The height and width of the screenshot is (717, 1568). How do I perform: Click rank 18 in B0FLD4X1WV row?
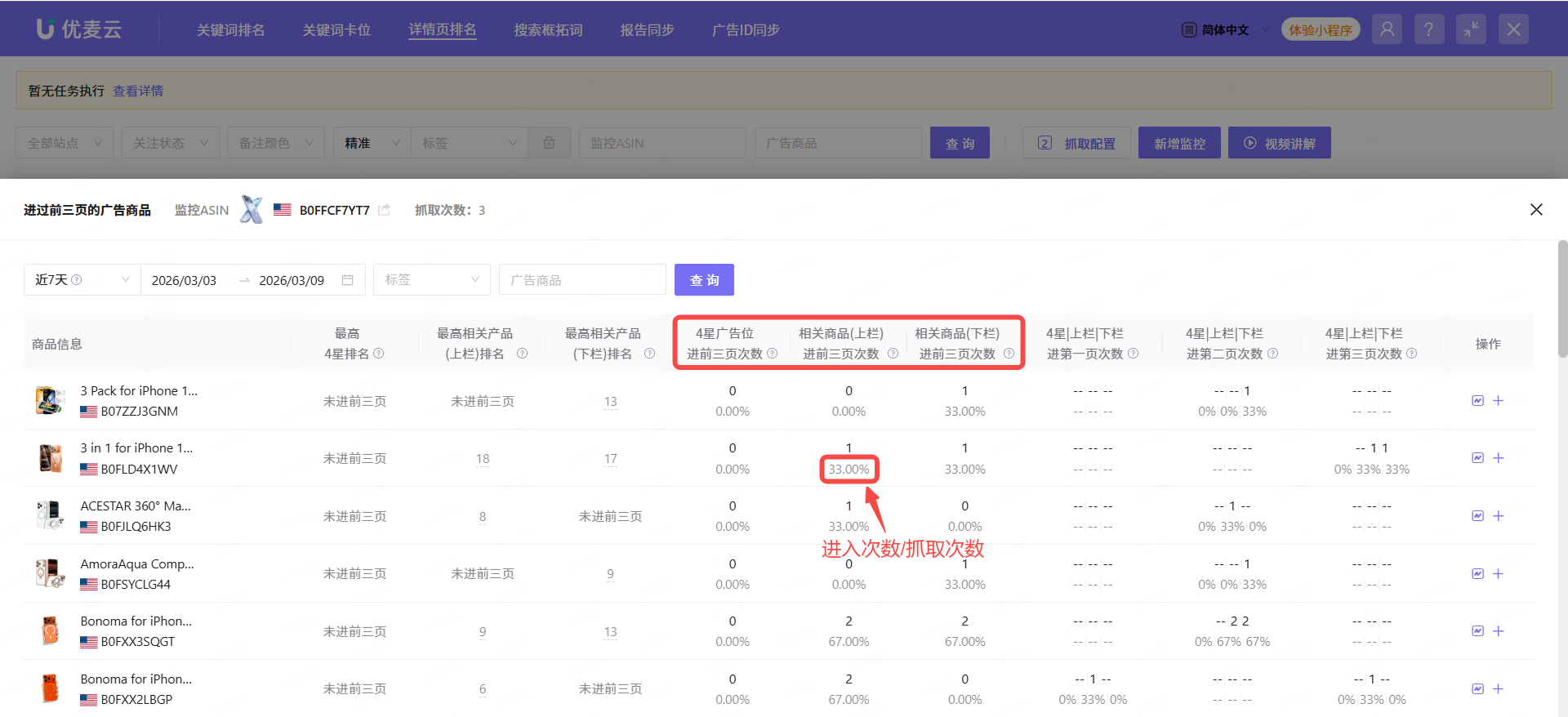483,459
